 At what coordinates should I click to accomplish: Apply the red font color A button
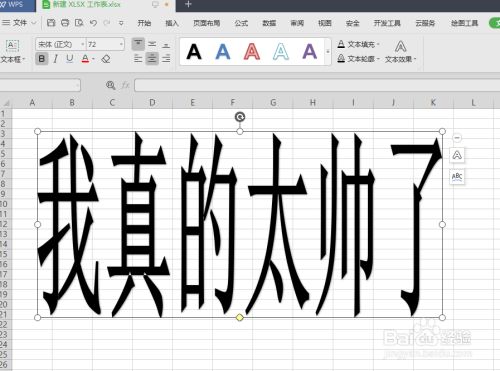click(85, 59)
